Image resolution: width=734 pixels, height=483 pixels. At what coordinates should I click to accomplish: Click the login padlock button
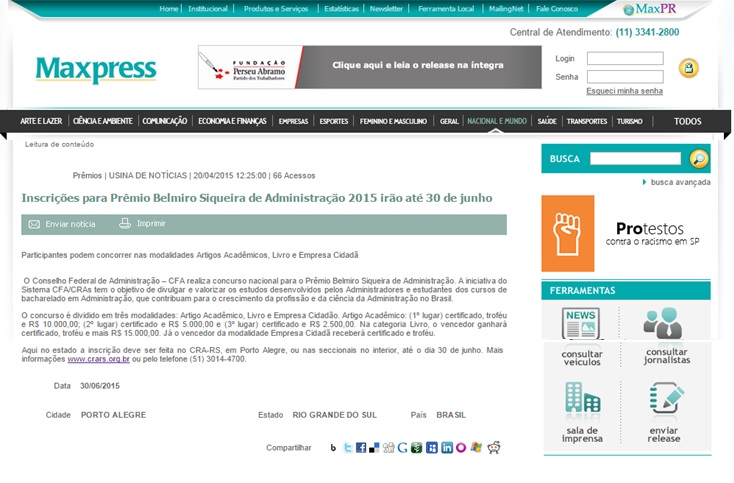689,68
